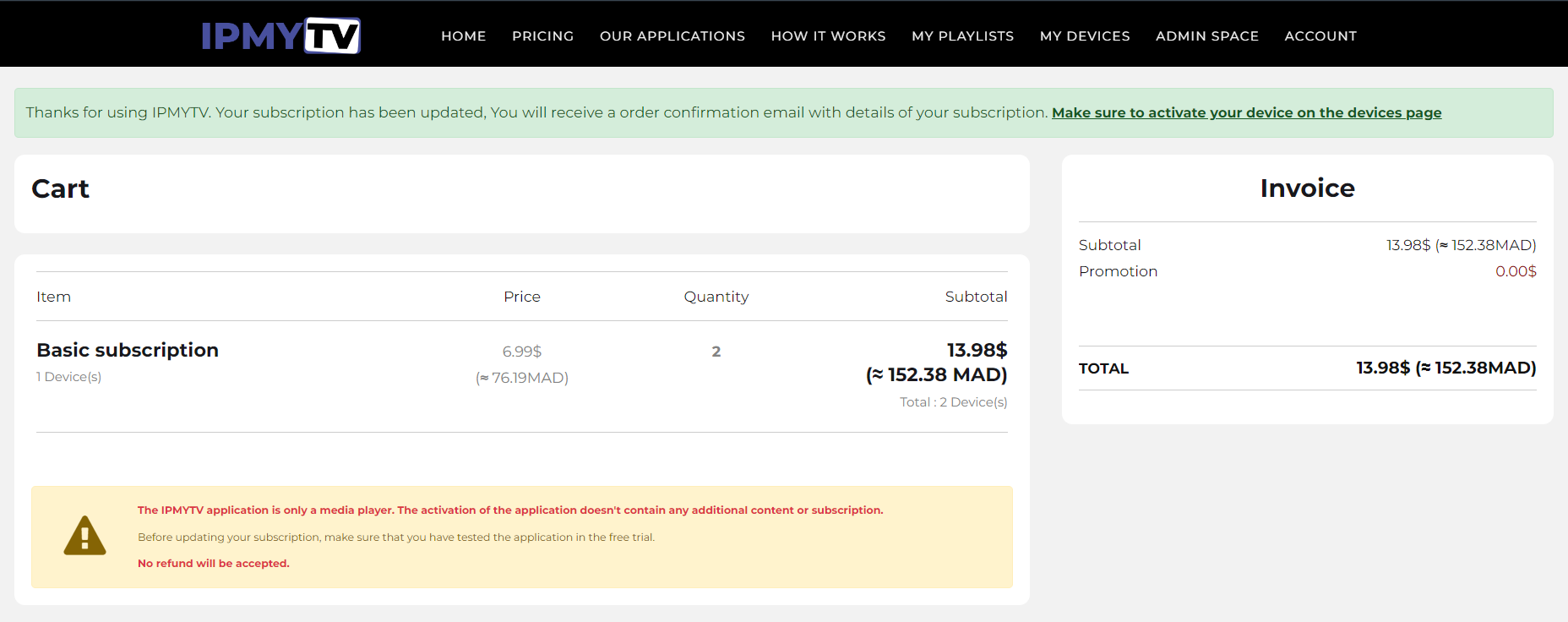Open MY PLAYLISTS page

[x=963, y=36]
